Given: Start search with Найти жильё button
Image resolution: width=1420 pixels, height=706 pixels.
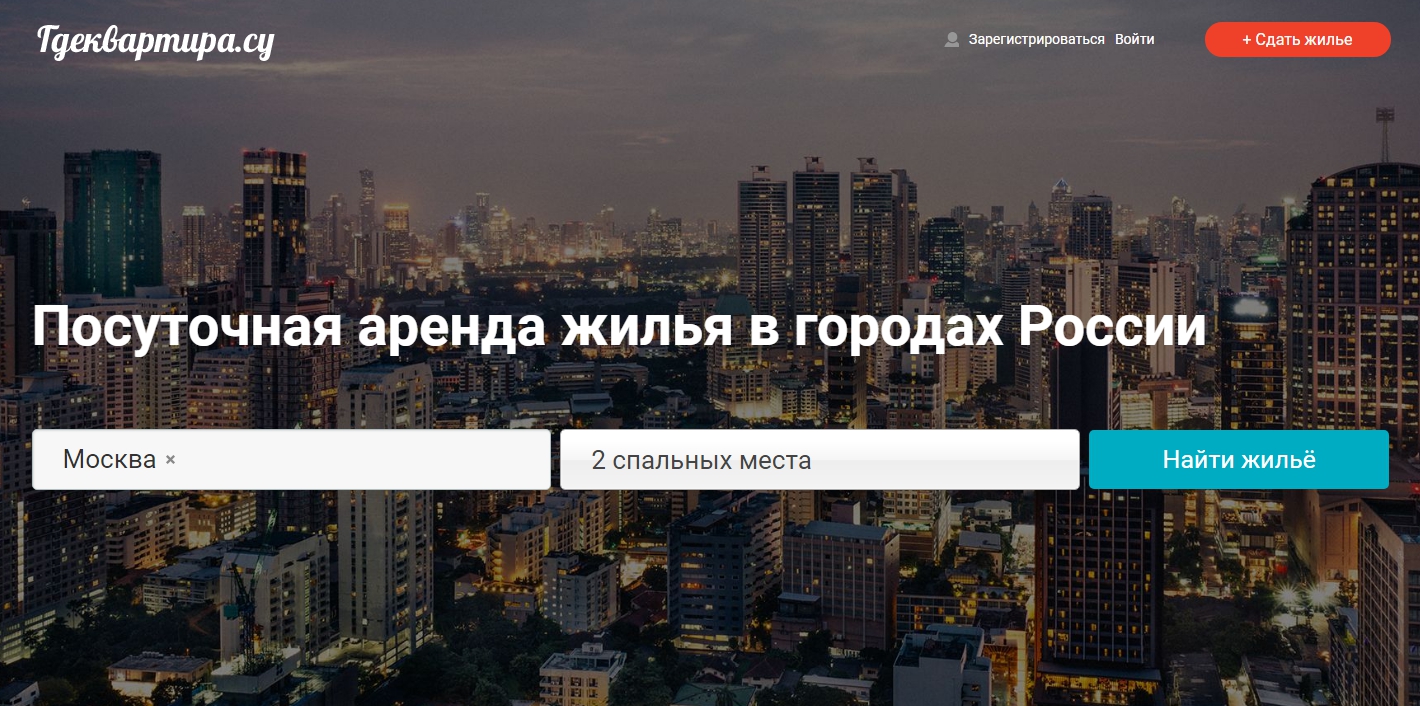Looking at the screenshot, I should [x=1239, y=460].
